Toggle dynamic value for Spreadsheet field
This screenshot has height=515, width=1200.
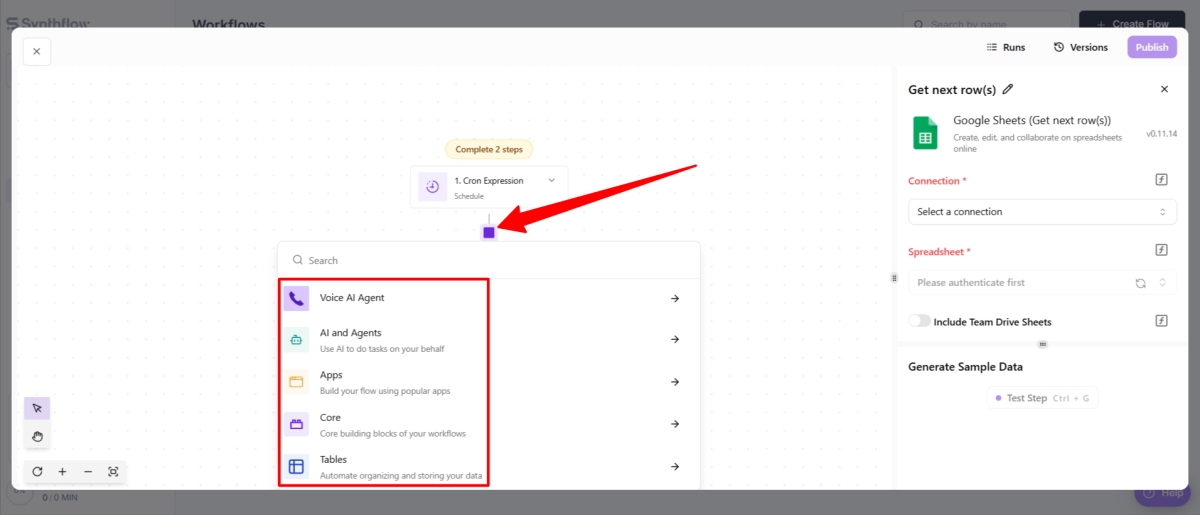click(1162, 250)
